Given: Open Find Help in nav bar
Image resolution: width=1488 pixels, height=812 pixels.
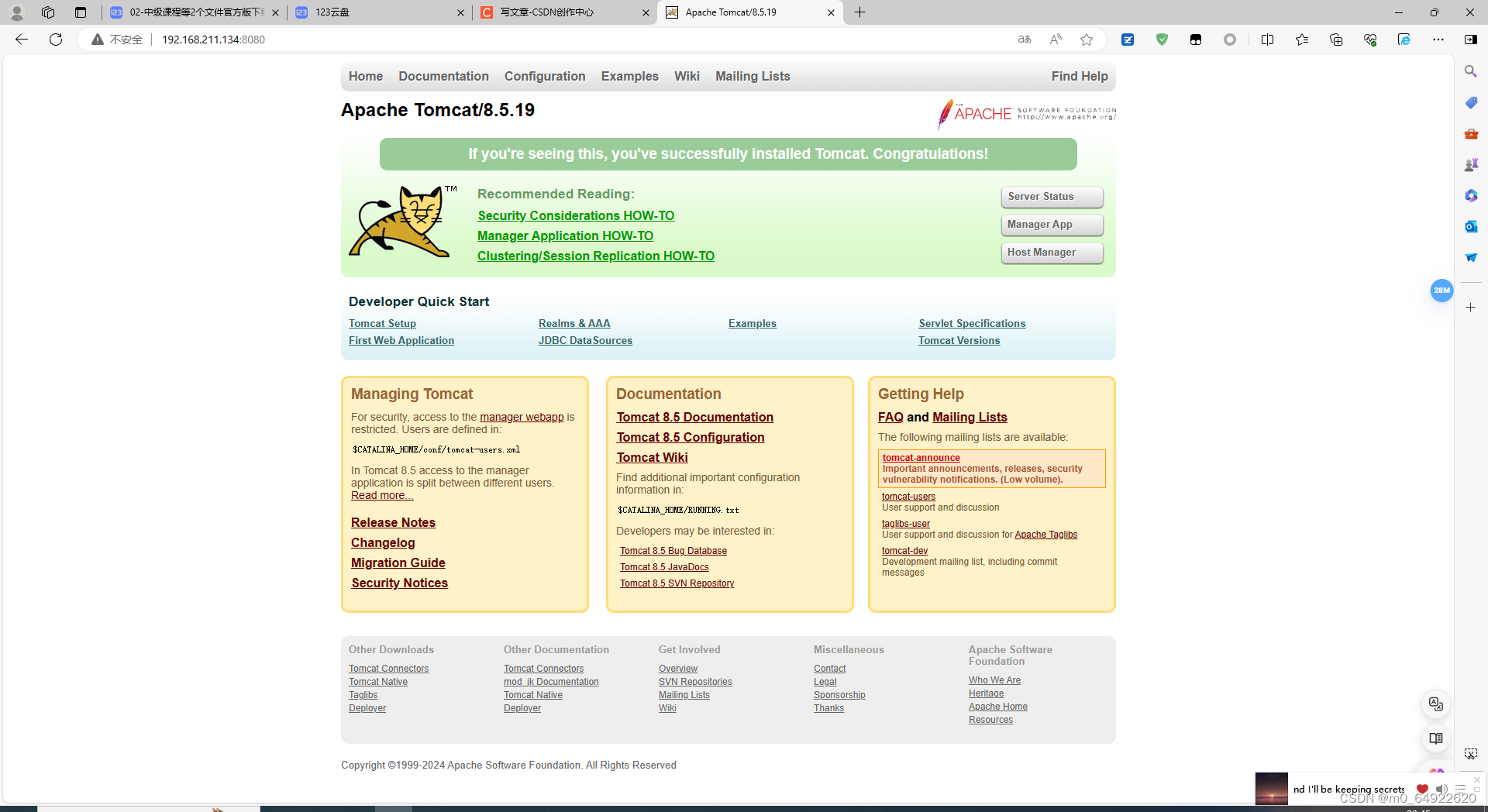Looking at the screenshot, I should (1080, 76).
